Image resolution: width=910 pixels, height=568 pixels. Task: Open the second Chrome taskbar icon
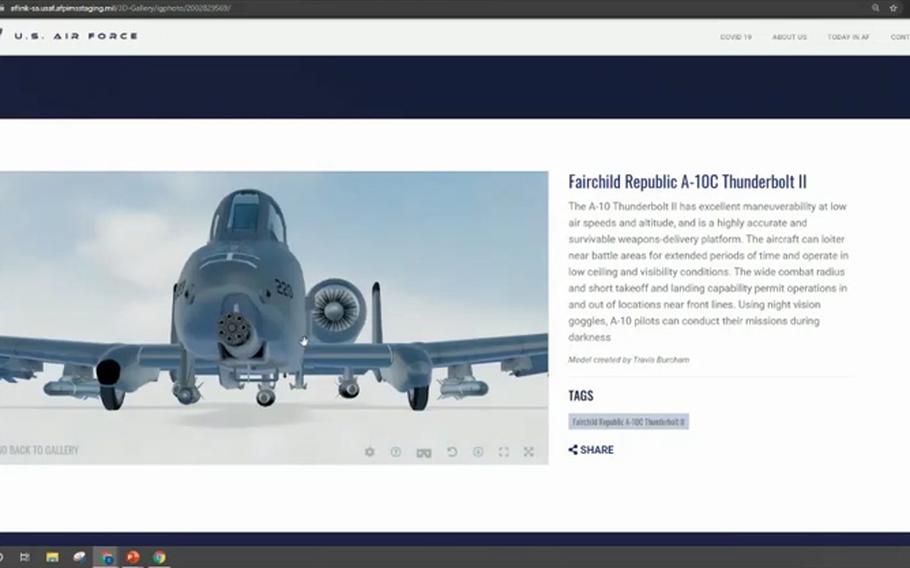159,557
